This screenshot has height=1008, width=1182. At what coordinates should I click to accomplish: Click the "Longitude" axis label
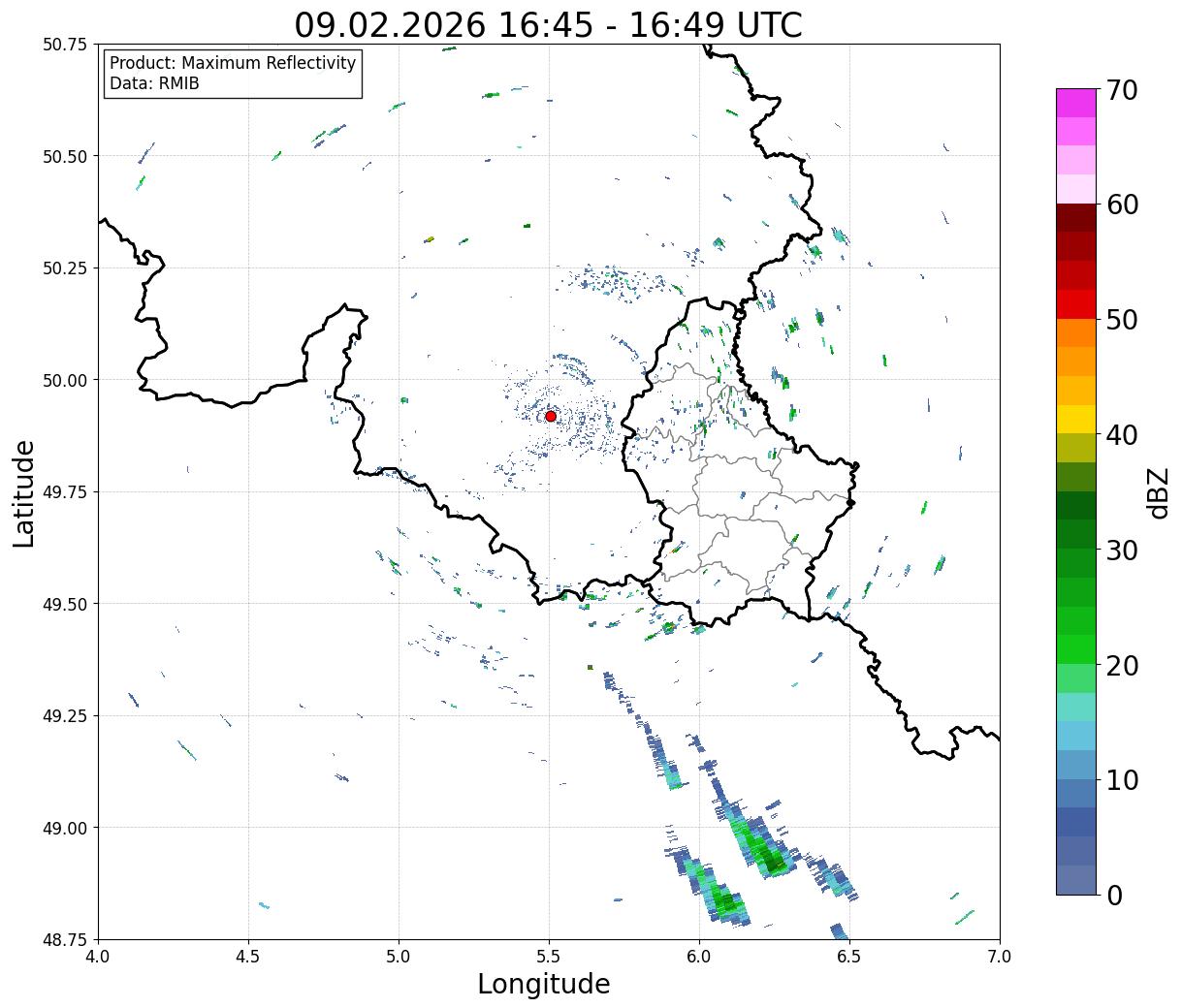point(544,984)
